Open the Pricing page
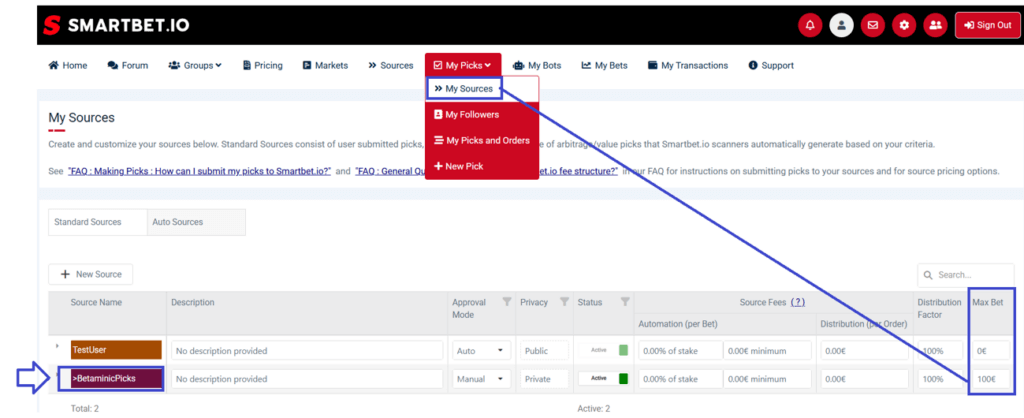This screenshot has width=1024, height=418. [263, 65]
